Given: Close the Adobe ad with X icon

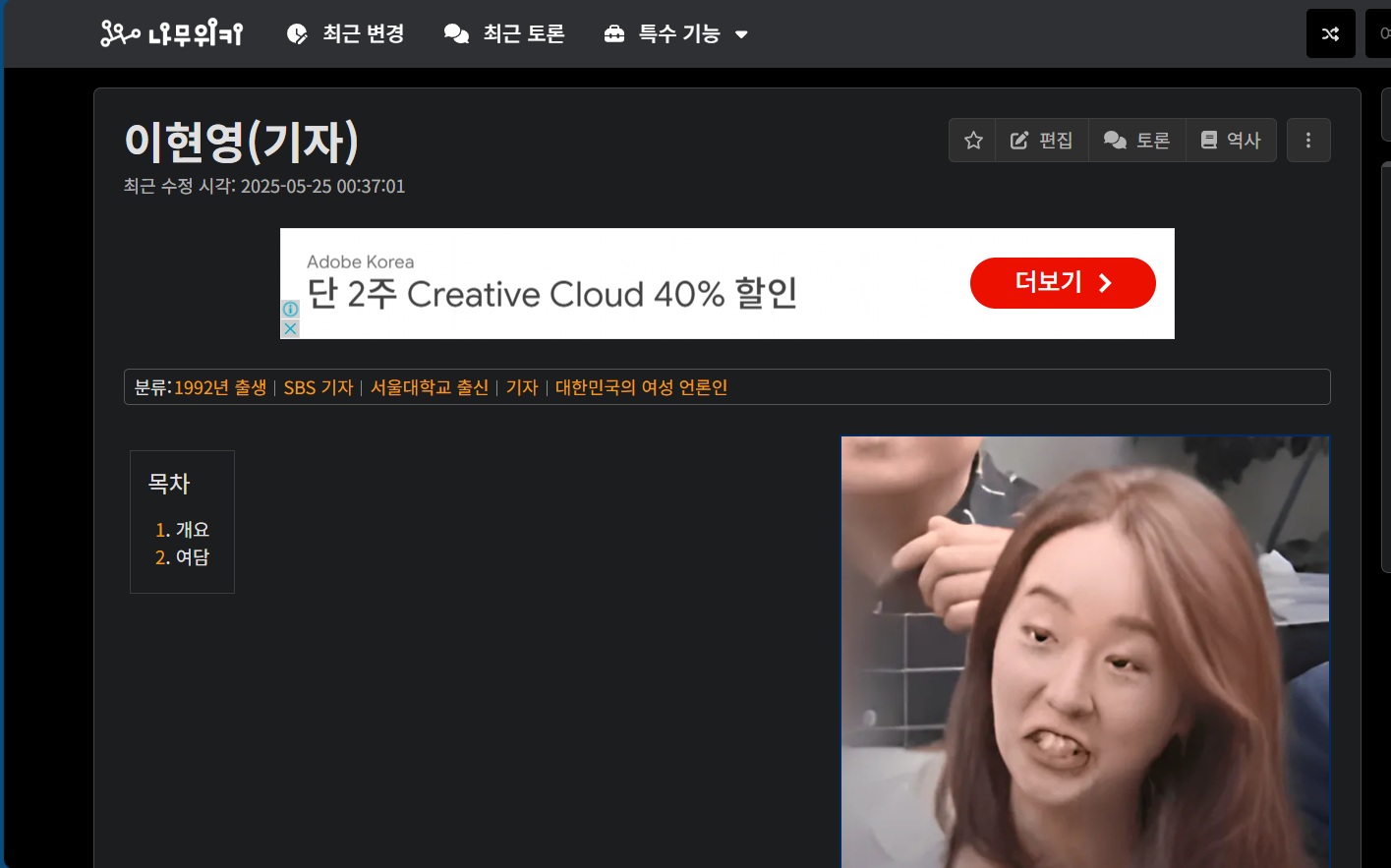Looking at the screenshot, I should pos(290,328).
